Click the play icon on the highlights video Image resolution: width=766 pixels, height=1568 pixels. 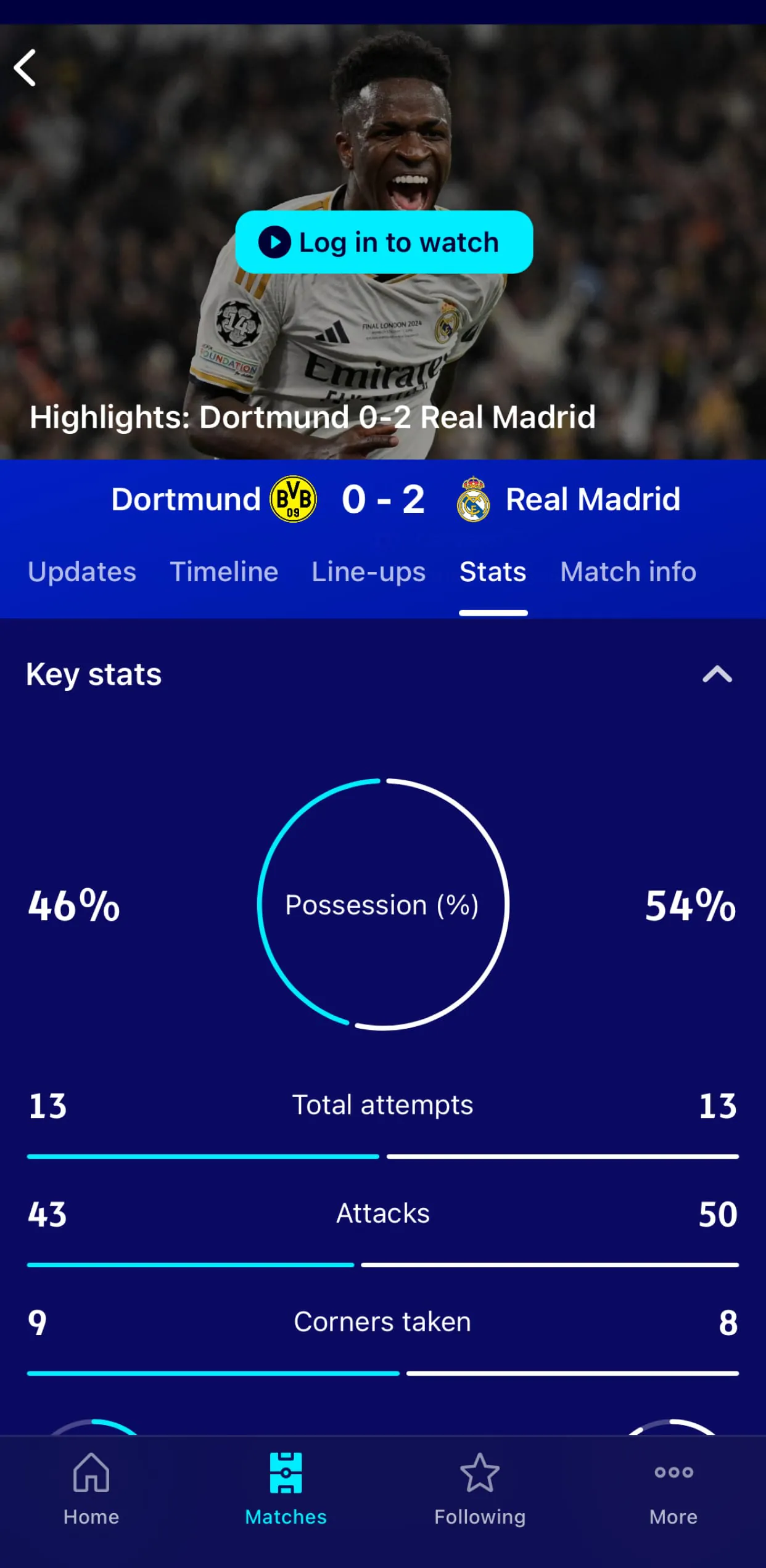tap(274, 242)
